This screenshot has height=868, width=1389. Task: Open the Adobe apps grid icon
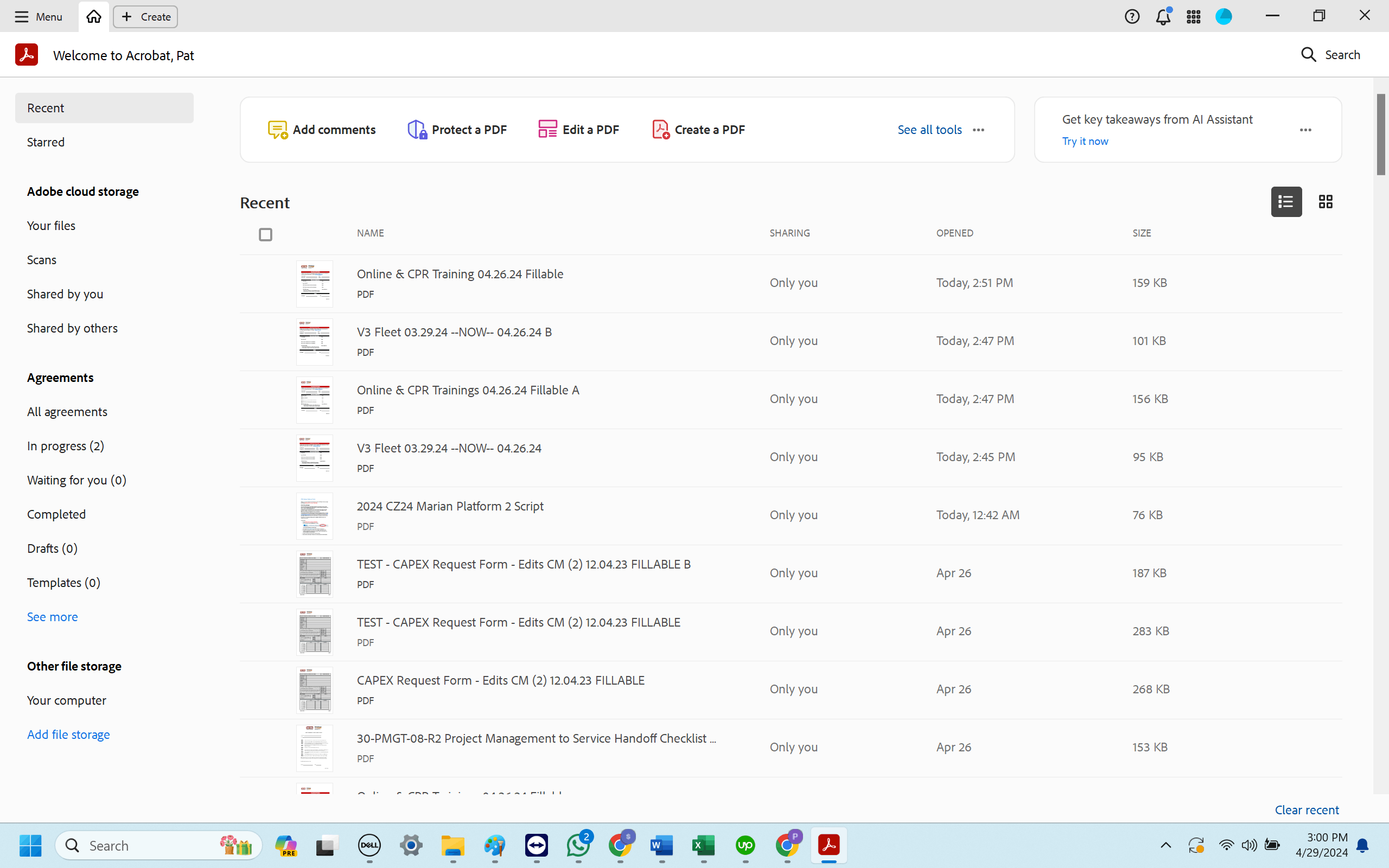click(x=1193, y=17)
